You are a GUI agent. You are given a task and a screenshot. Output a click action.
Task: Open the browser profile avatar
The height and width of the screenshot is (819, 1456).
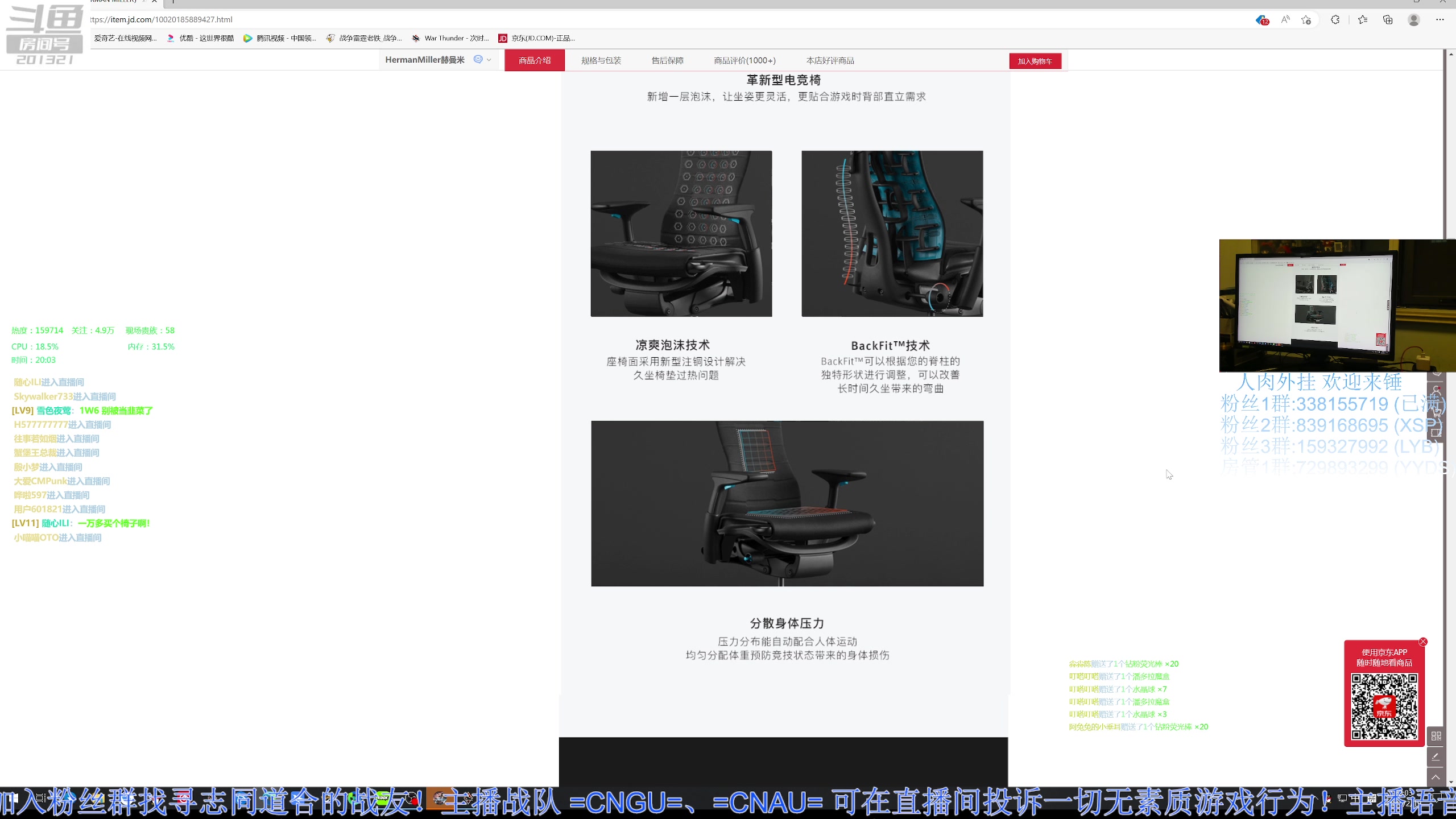[x=1414, y=19]
